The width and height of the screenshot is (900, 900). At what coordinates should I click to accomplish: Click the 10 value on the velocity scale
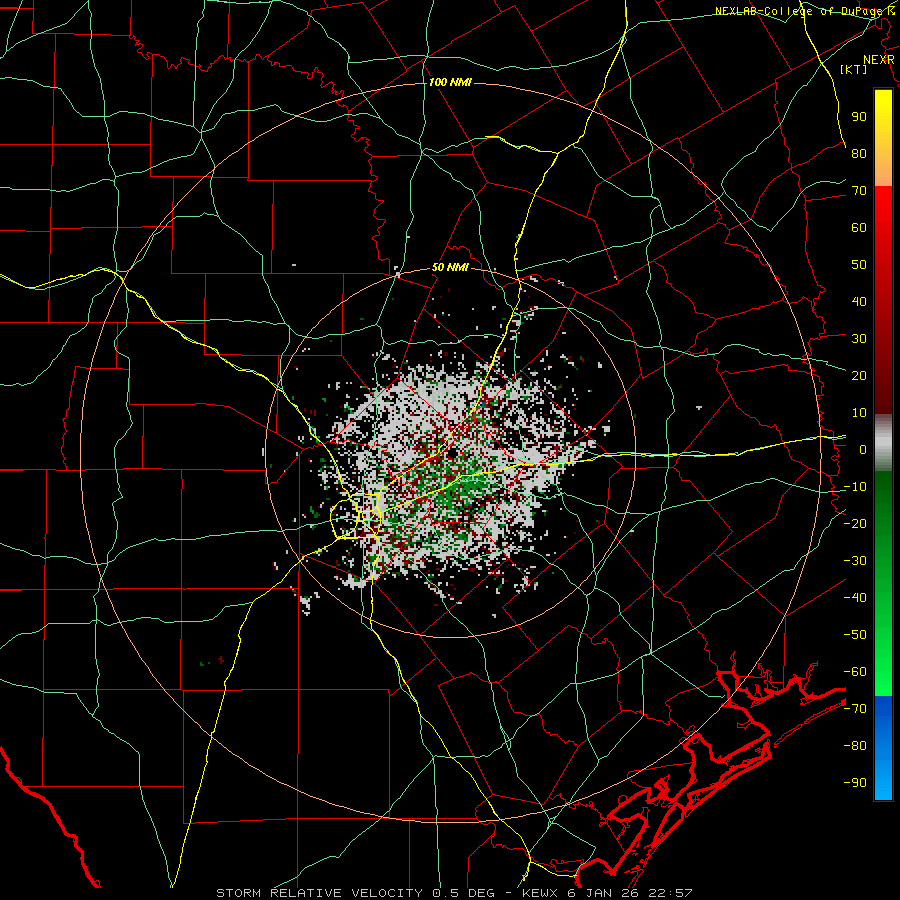[x=859, y=413]
